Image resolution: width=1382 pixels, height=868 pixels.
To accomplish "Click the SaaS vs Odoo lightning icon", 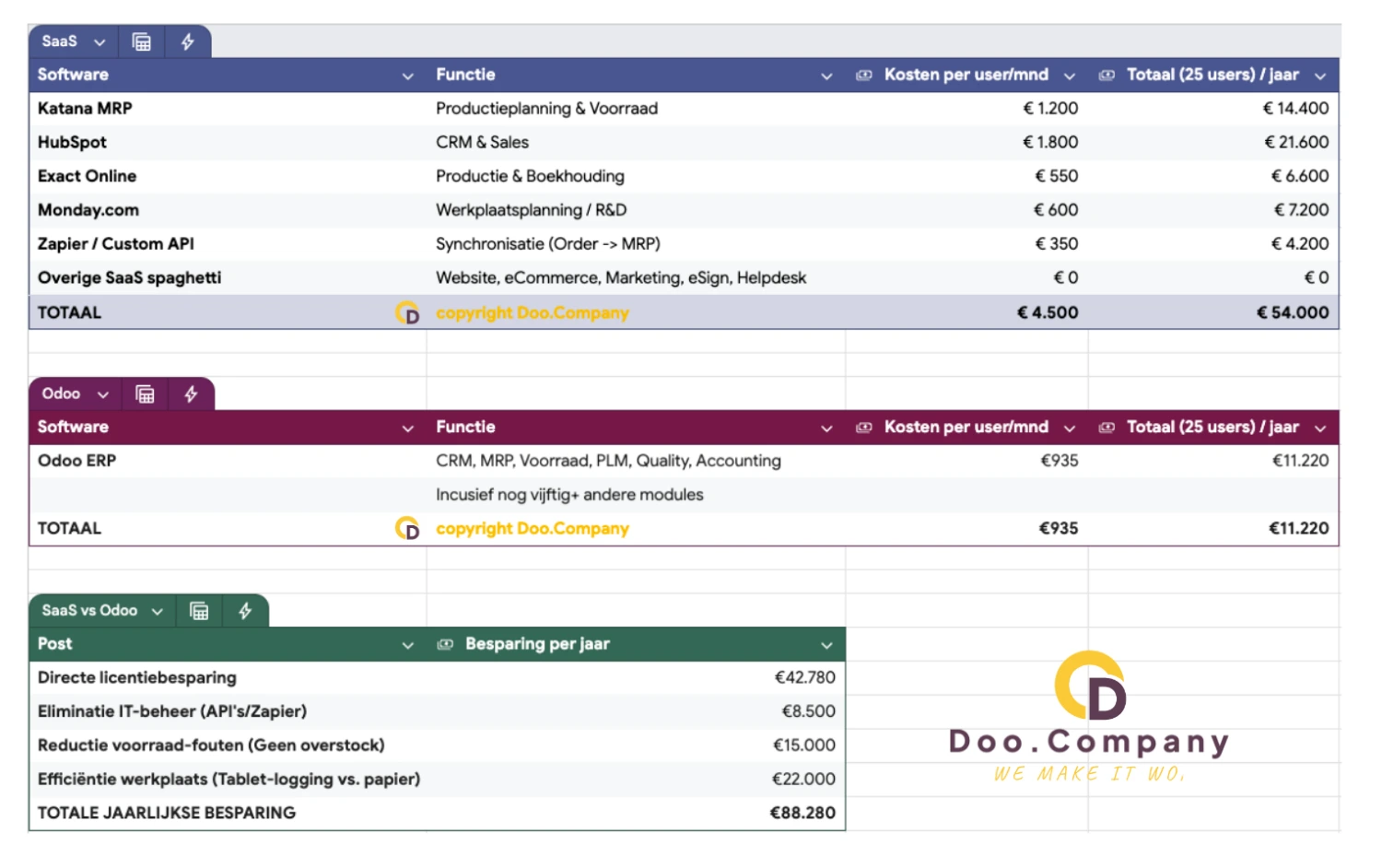I will 245,611.
